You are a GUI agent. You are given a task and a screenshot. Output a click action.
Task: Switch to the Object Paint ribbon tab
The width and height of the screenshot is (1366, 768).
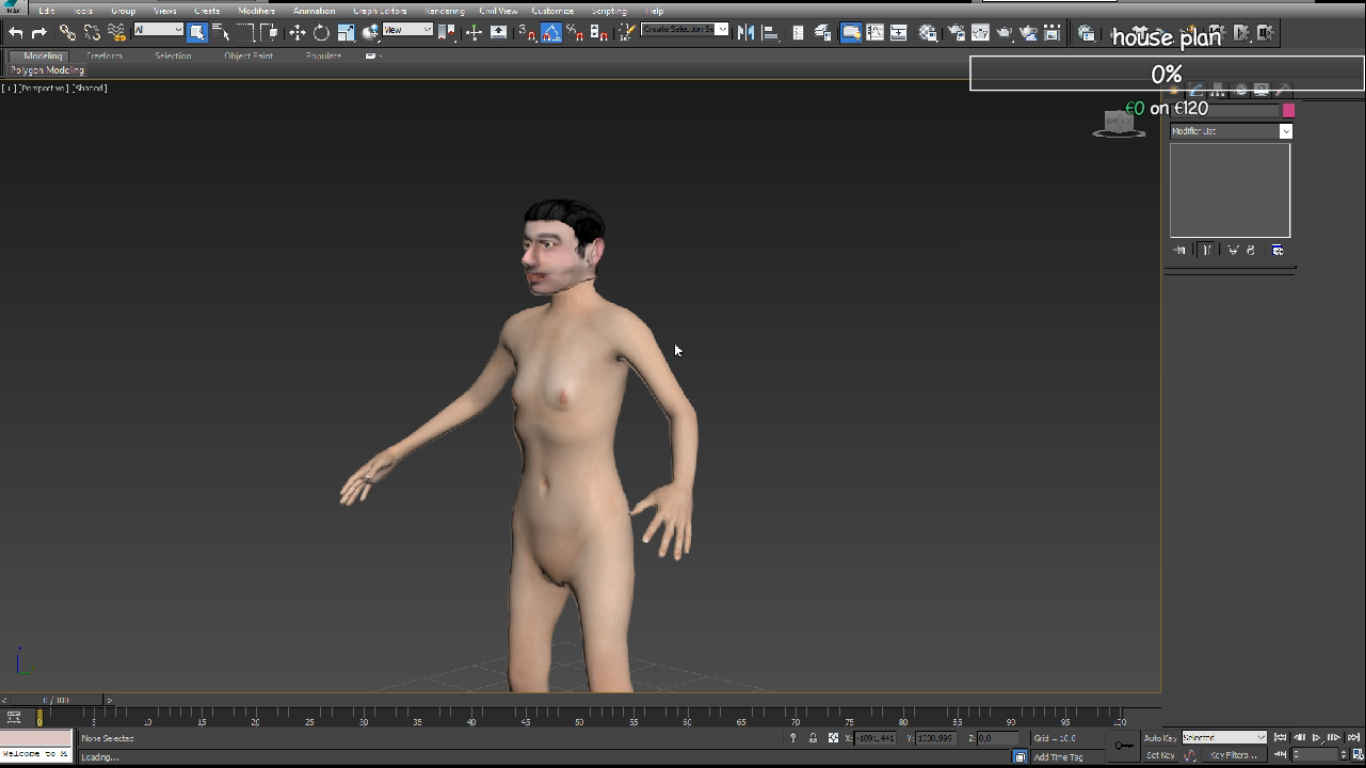[x=248, y=56]
